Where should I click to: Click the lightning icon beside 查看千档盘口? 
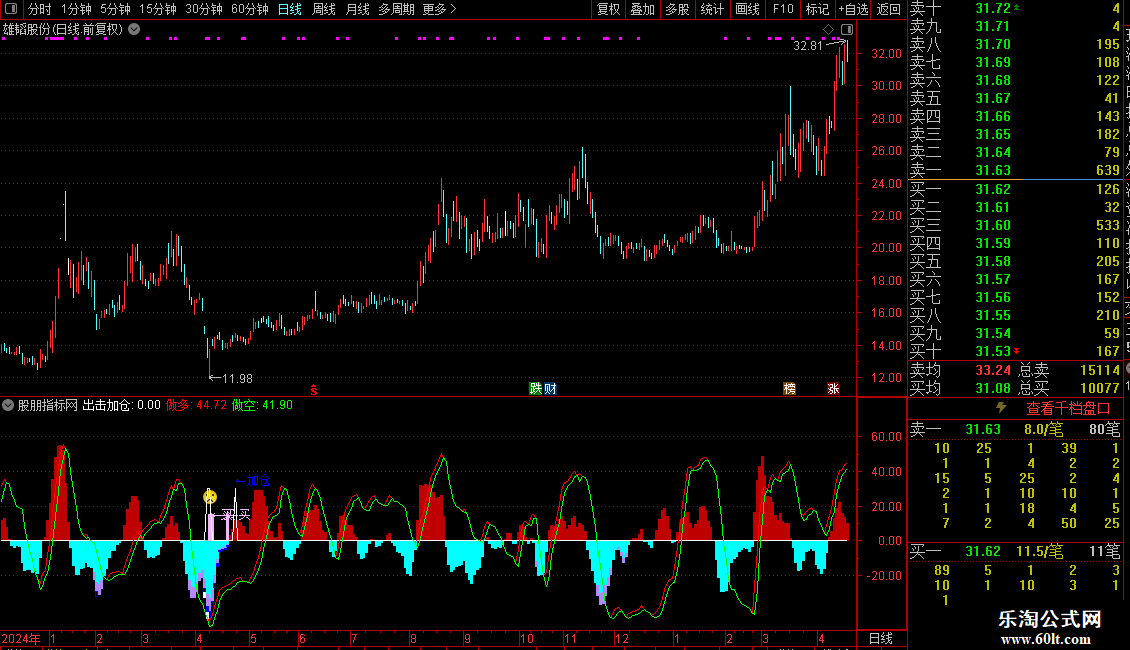coord(1001,408)
